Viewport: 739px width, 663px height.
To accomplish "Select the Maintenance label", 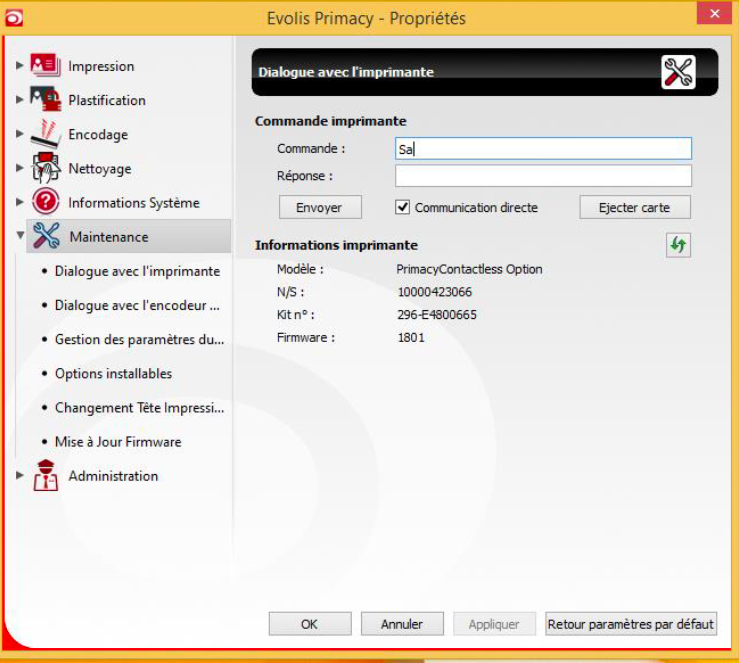I will click(x=109, y=237).
